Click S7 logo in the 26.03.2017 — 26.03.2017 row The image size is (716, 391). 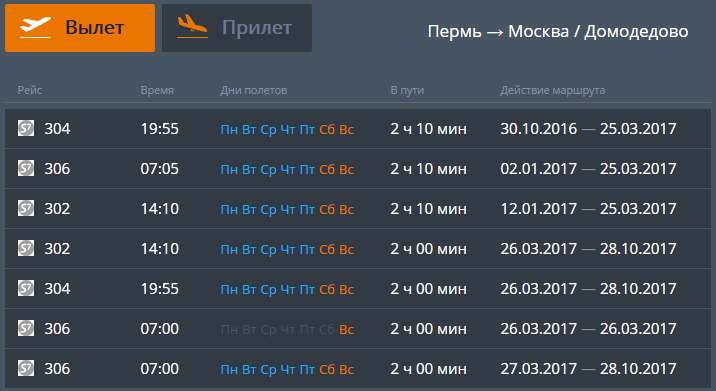(x=26, y=328)
